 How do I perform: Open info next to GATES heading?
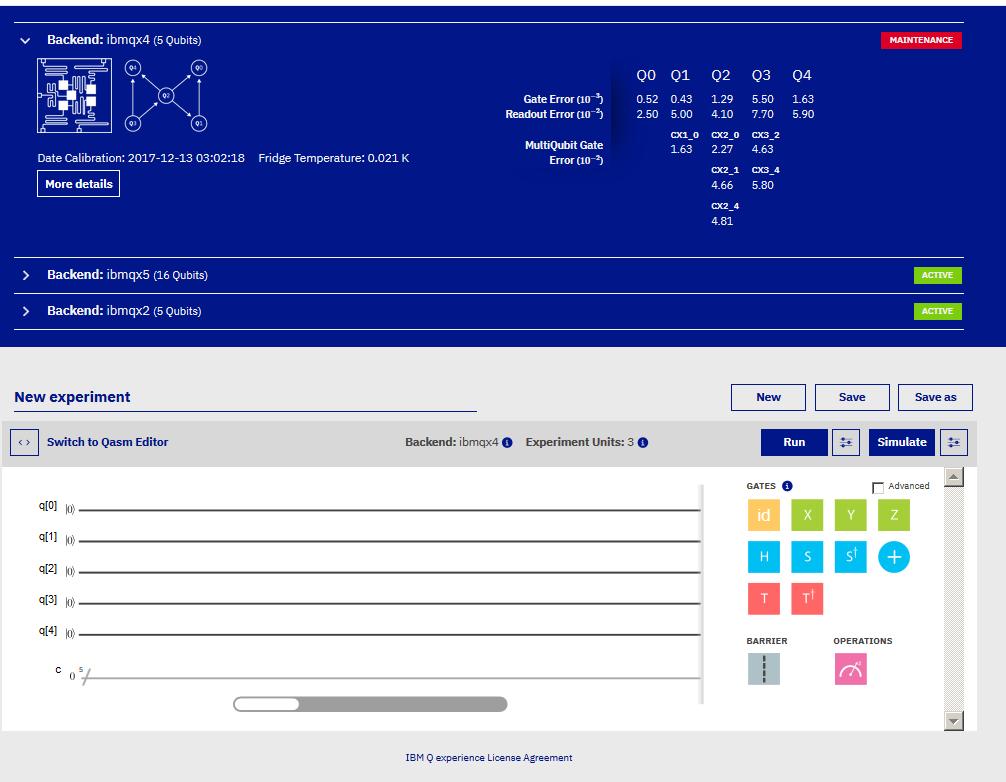click(x=787, y=486)
